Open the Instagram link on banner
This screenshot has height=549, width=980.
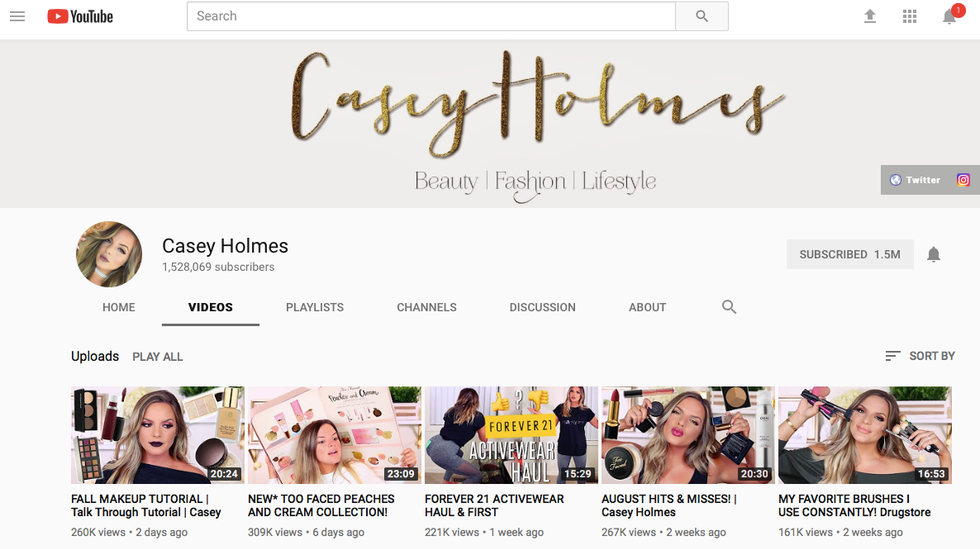(963, 180)
